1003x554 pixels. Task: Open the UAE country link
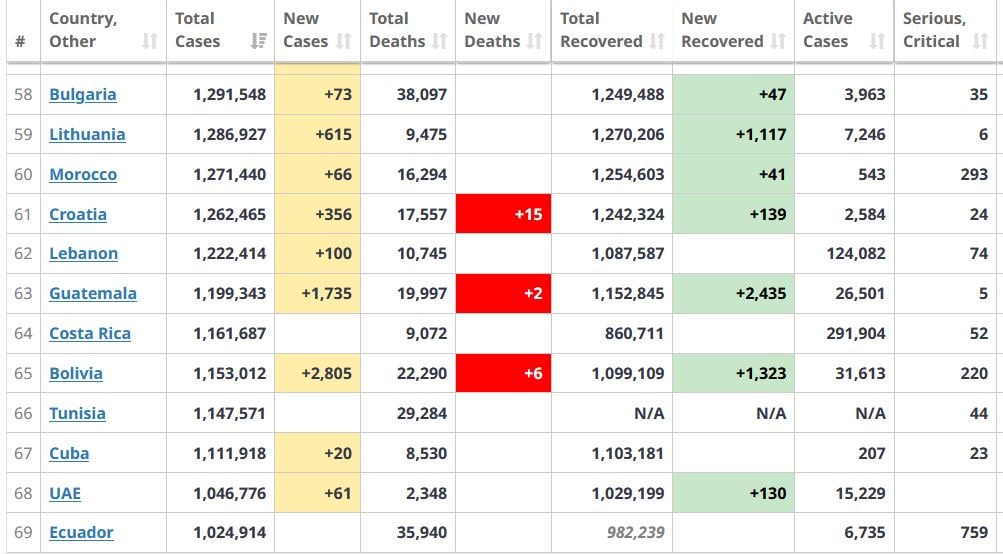(x=65, y=493)
